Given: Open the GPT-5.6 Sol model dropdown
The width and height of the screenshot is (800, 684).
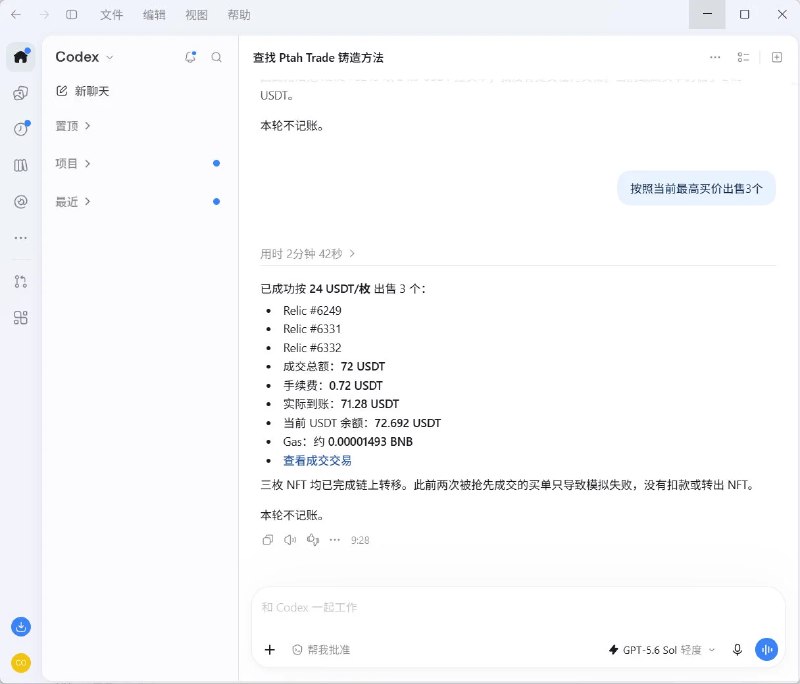Looking at the screenshot, I should 662,650.
